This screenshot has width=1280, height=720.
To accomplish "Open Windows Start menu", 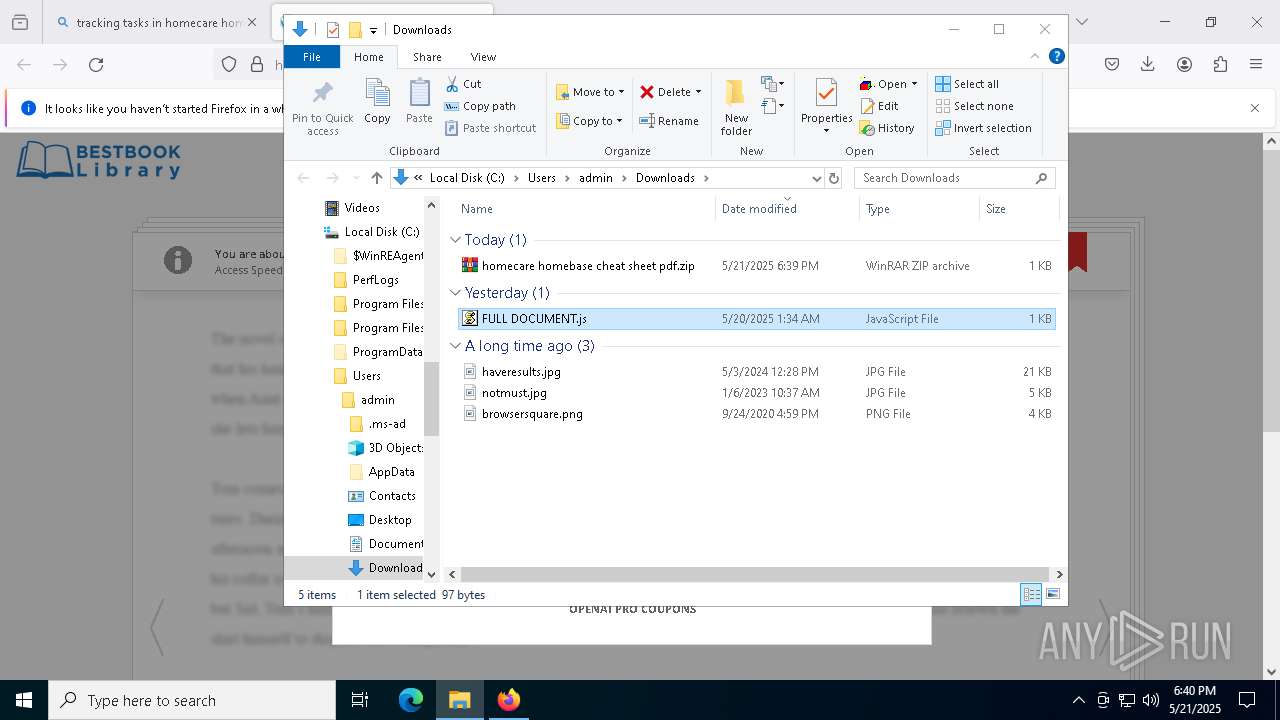I will (x=24, y=700).
